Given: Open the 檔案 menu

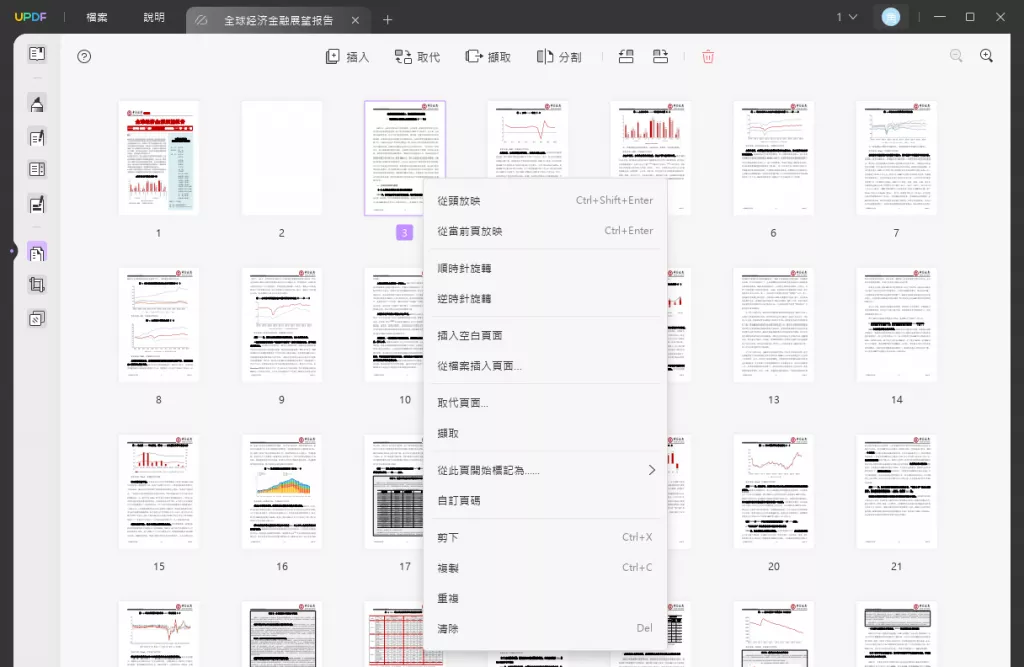Looking at the screenshot, I should pyautogui.click(x=97, y=17).
